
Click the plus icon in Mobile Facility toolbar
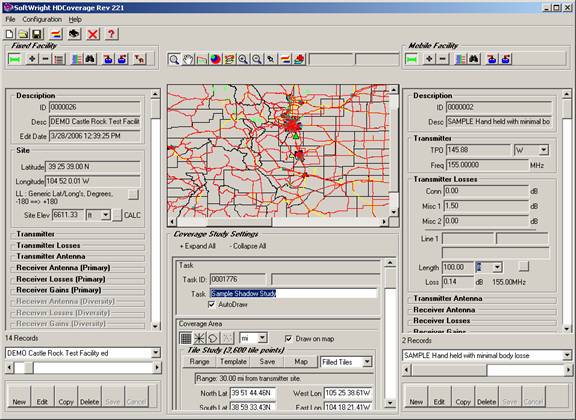429,59
